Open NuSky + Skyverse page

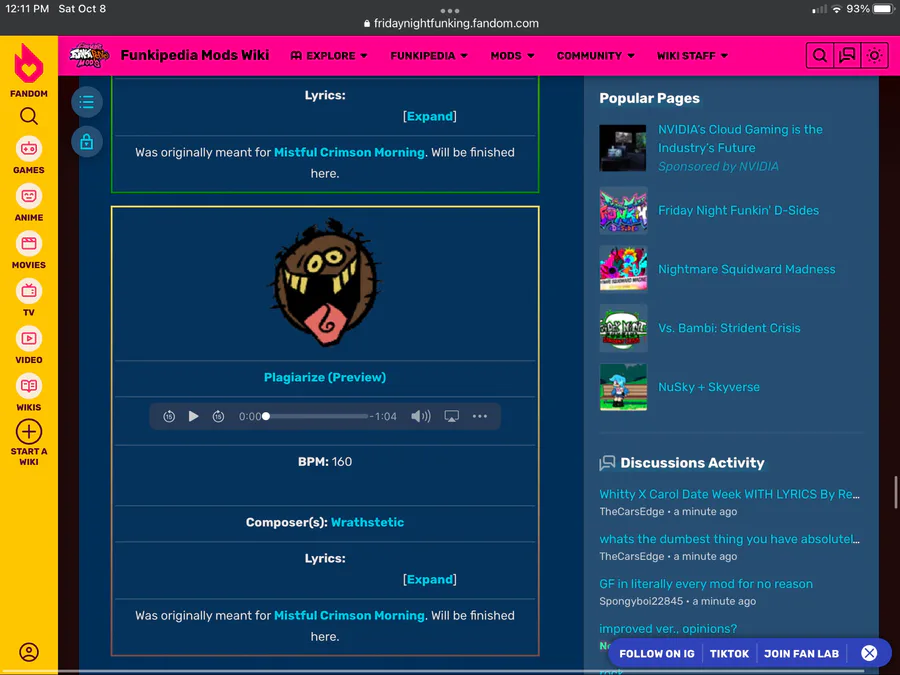click(709, 387)
